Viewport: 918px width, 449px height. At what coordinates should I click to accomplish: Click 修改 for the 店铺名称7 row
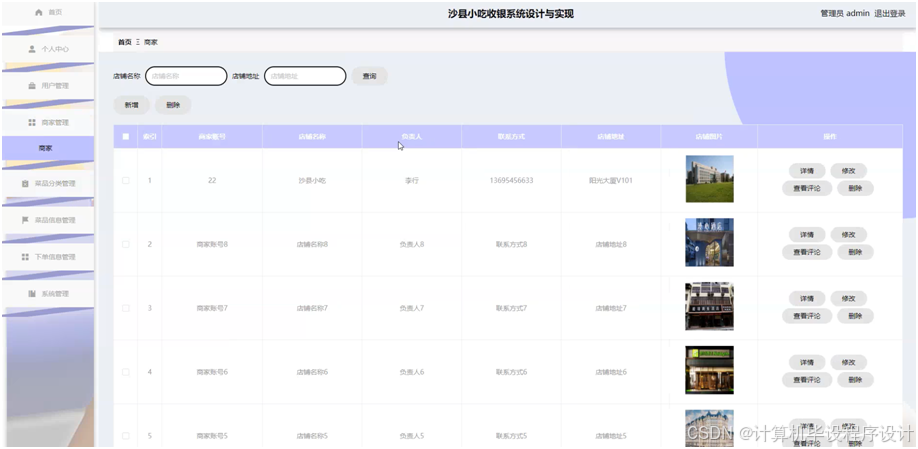click(x=848, y=299)
